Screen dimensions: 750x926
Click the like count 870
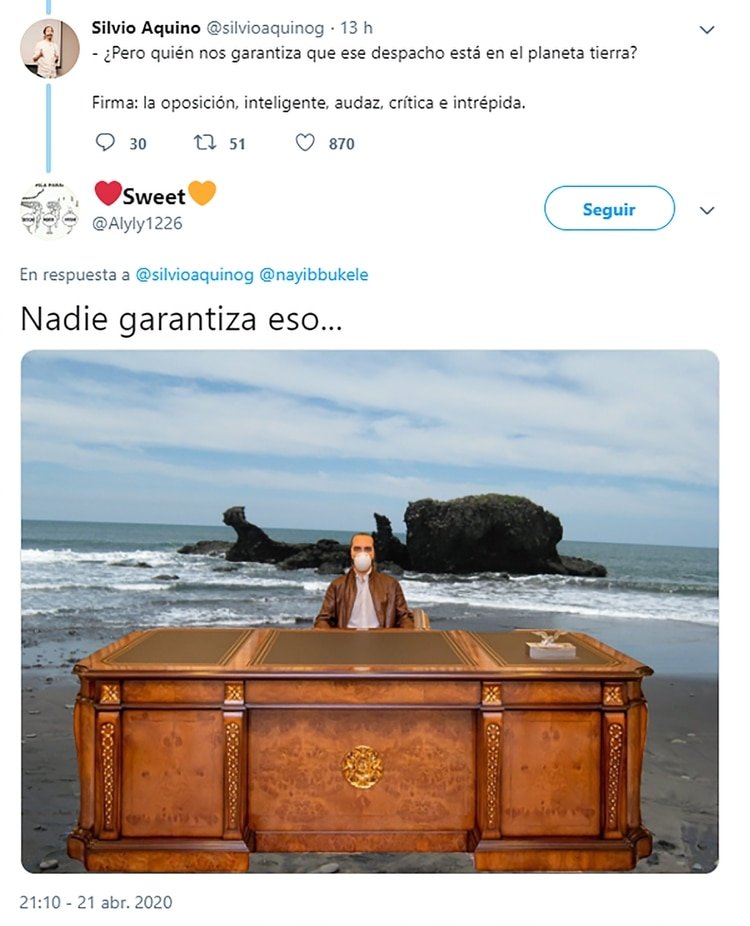[x=341, y=144]
